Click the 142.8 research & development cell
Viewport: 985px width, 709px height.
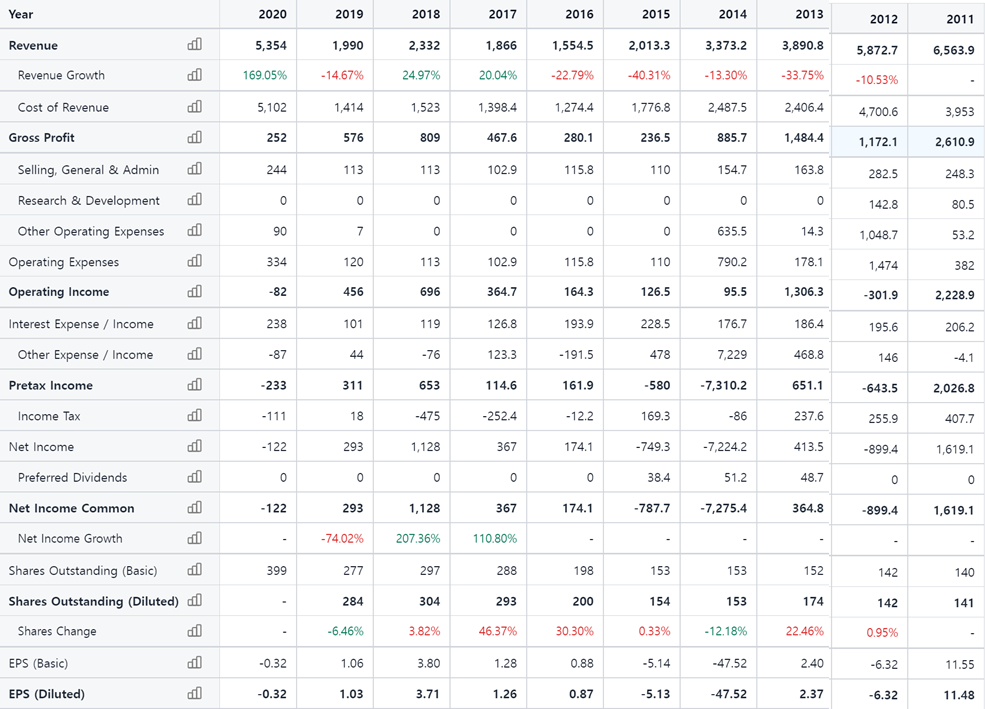pos(883,205)
